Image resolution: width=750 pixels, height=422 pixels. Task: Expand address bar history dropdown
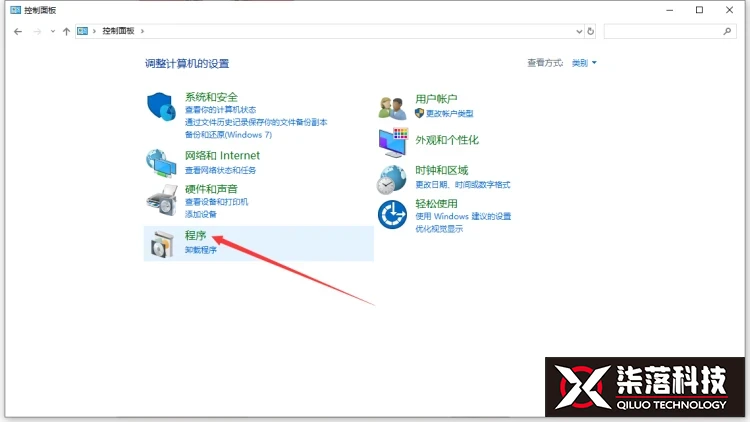coord(579,32)
